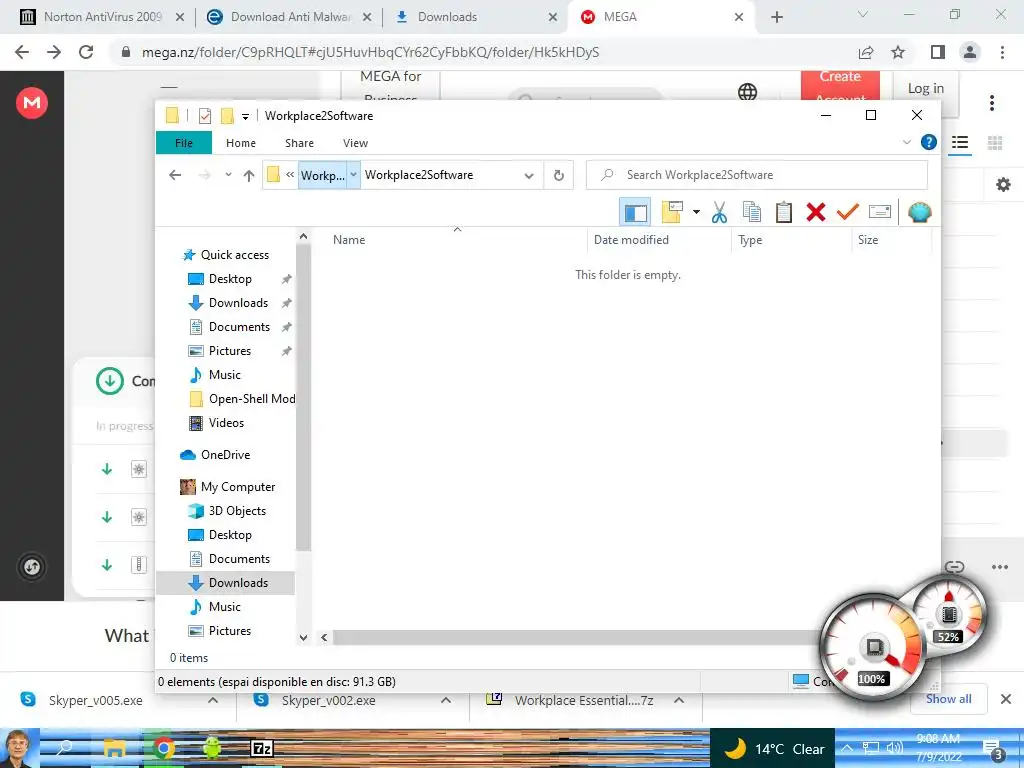Screen dimensions: 1024x768
Task: Click the Email envelope icon in toolbar
Action: [x=880, y=212]
